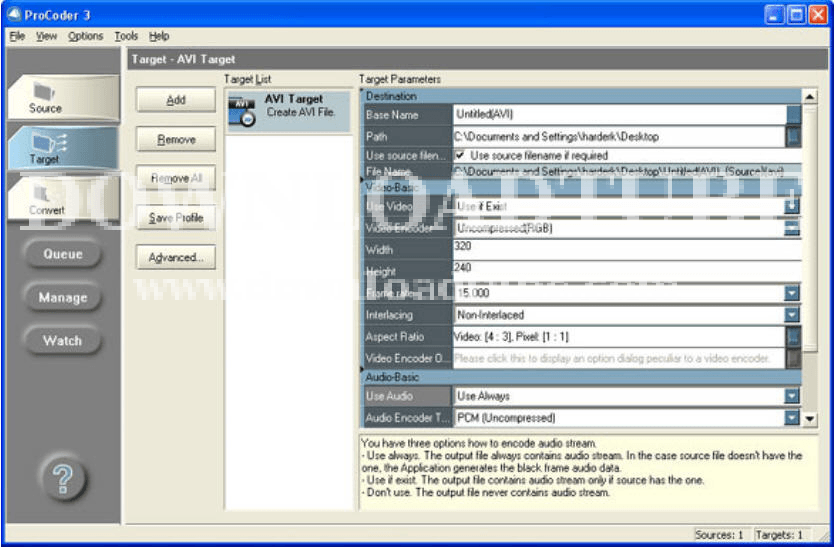Click the Sources: 1 status entry
The height and width of the screenshot is (547, 836).
pyautogui.click(x=719, y=535)
